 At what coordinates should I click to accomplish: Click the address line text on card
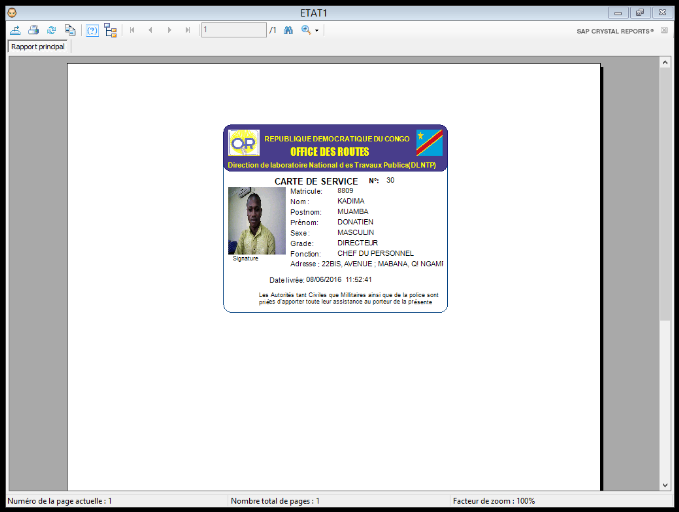[x=367, y=264]
